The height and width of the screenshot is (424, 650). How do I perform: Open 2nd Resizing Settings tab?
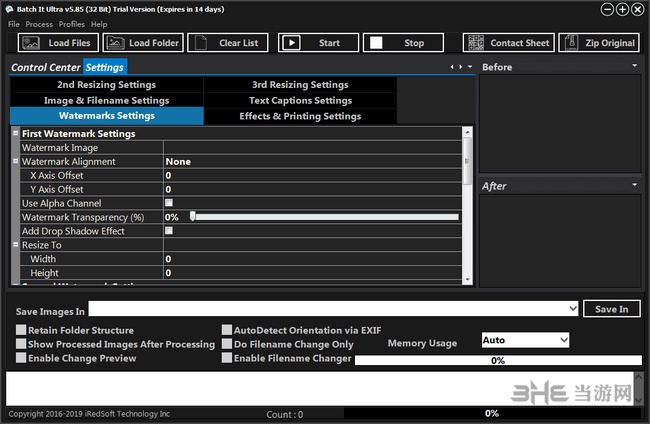pyautogui.click(x=107, y=85)
